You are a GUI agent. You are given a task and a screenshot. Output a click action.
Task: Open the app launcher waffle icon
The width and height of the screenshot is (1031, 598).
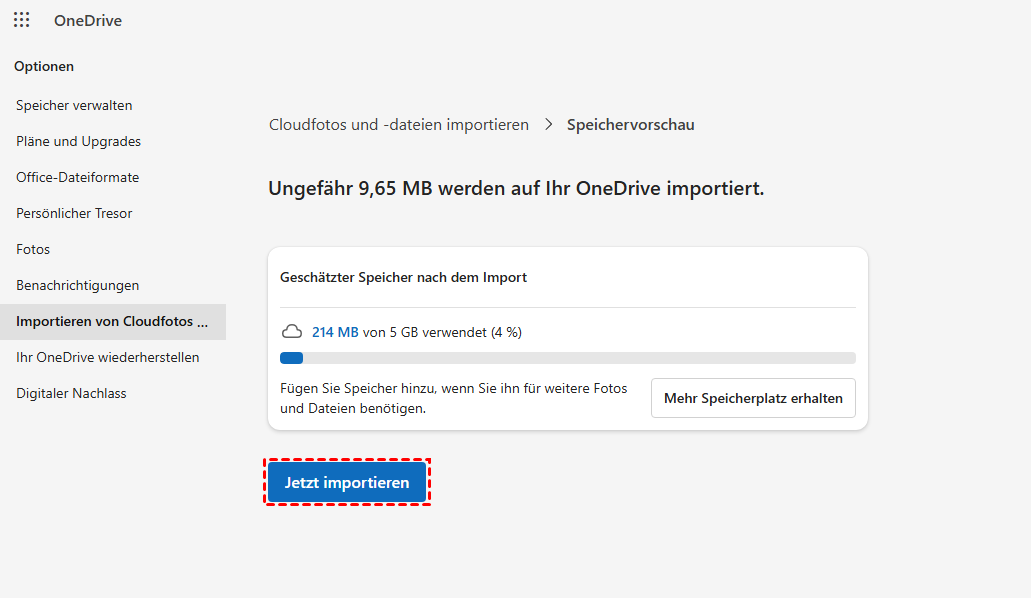pos(21,20)
